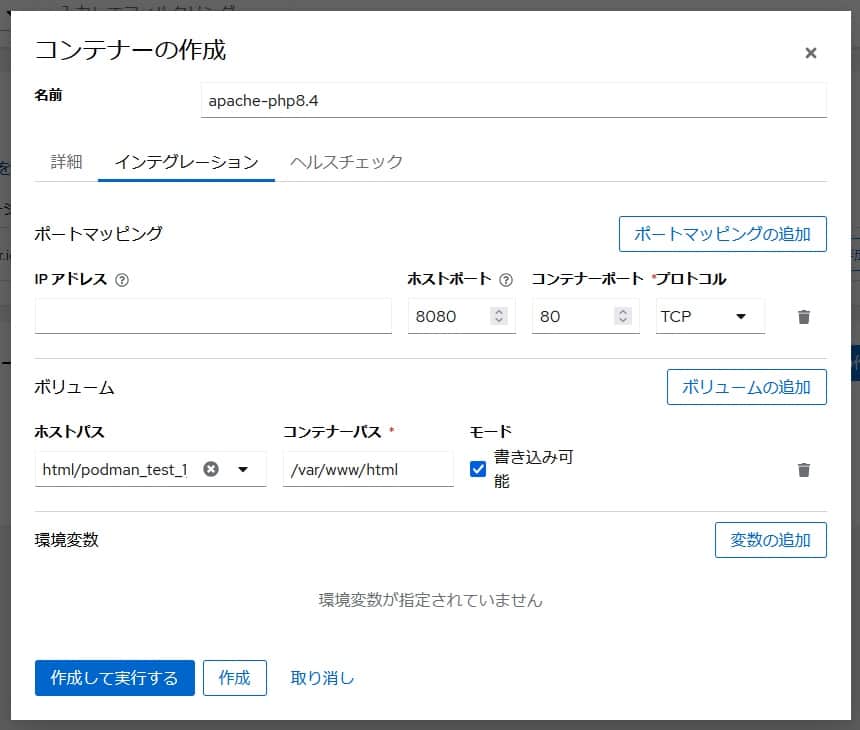This screenshot has width=860, height=730.
Task: Select the インテグレーション tab
Action: pos(186,162)
